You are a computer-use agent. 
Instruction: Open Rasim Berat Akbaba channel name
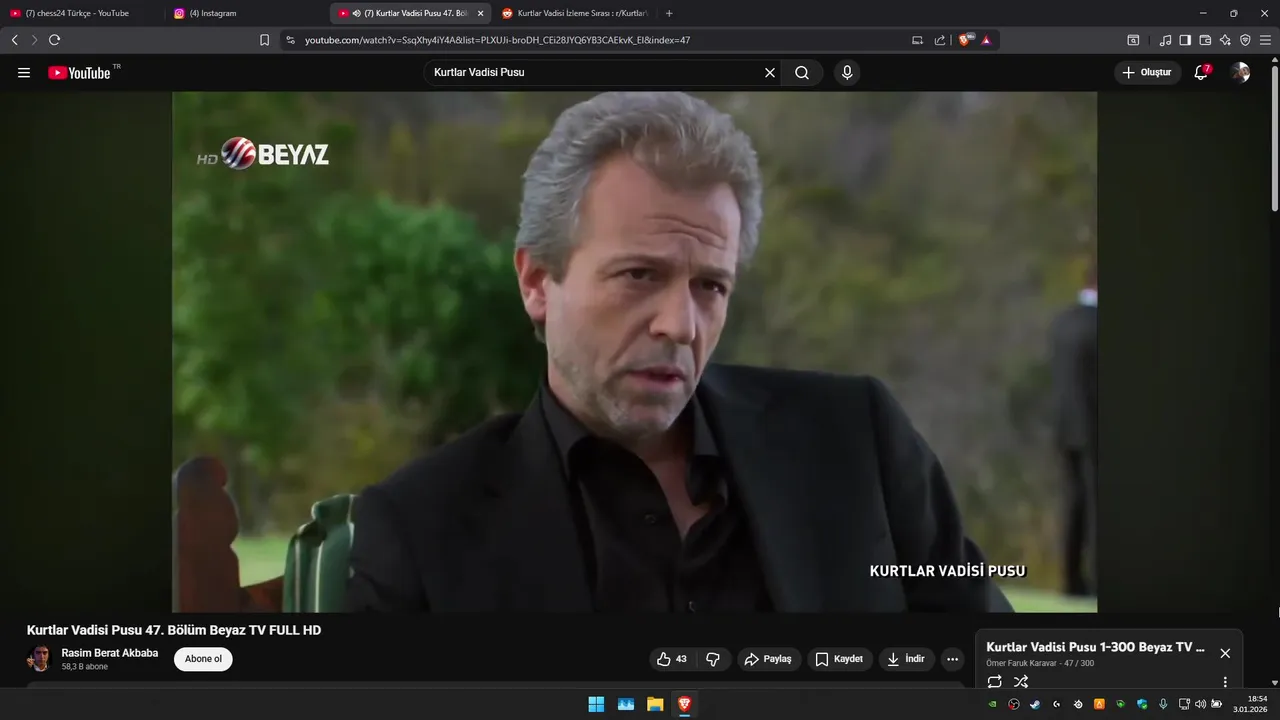click(x=110, y=653)
